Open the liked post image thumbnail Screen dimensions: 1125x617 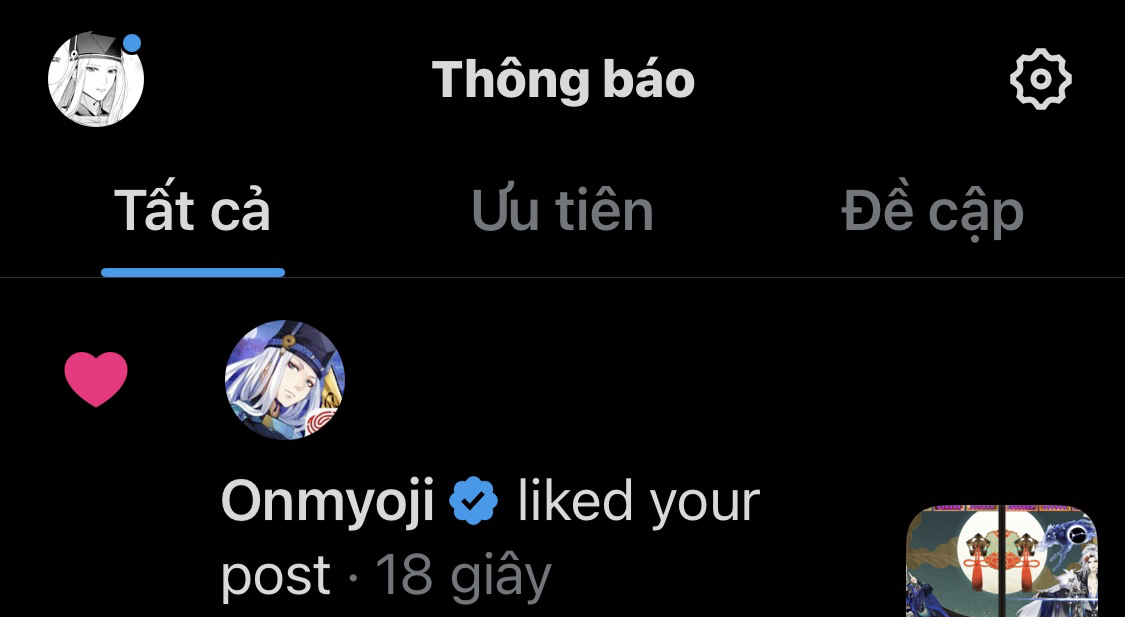[x=1002, y=561]
